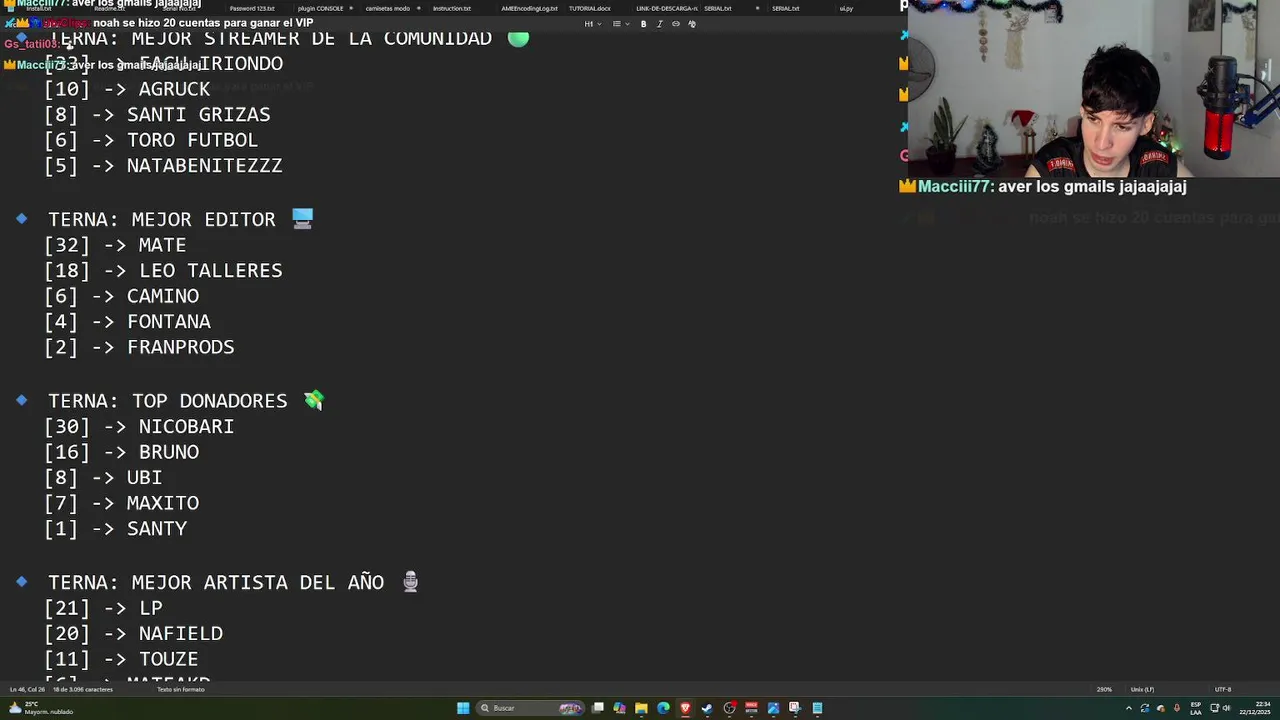The height and width of the screenshot is (720, 1280).
Task: Open Brave browser from the taskbar
Action: (685, 708)
